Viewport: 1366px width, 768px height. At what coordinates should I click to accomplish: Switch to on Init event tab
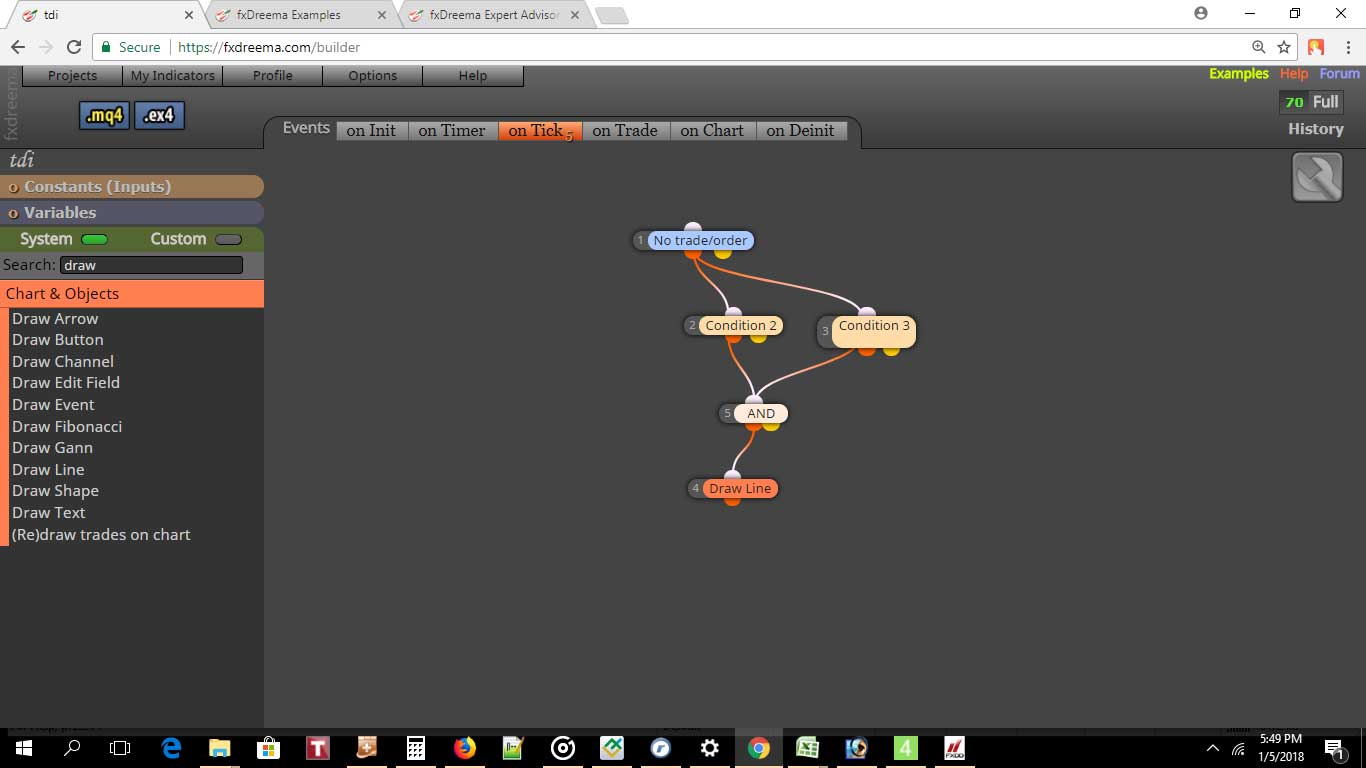point(371,130)
